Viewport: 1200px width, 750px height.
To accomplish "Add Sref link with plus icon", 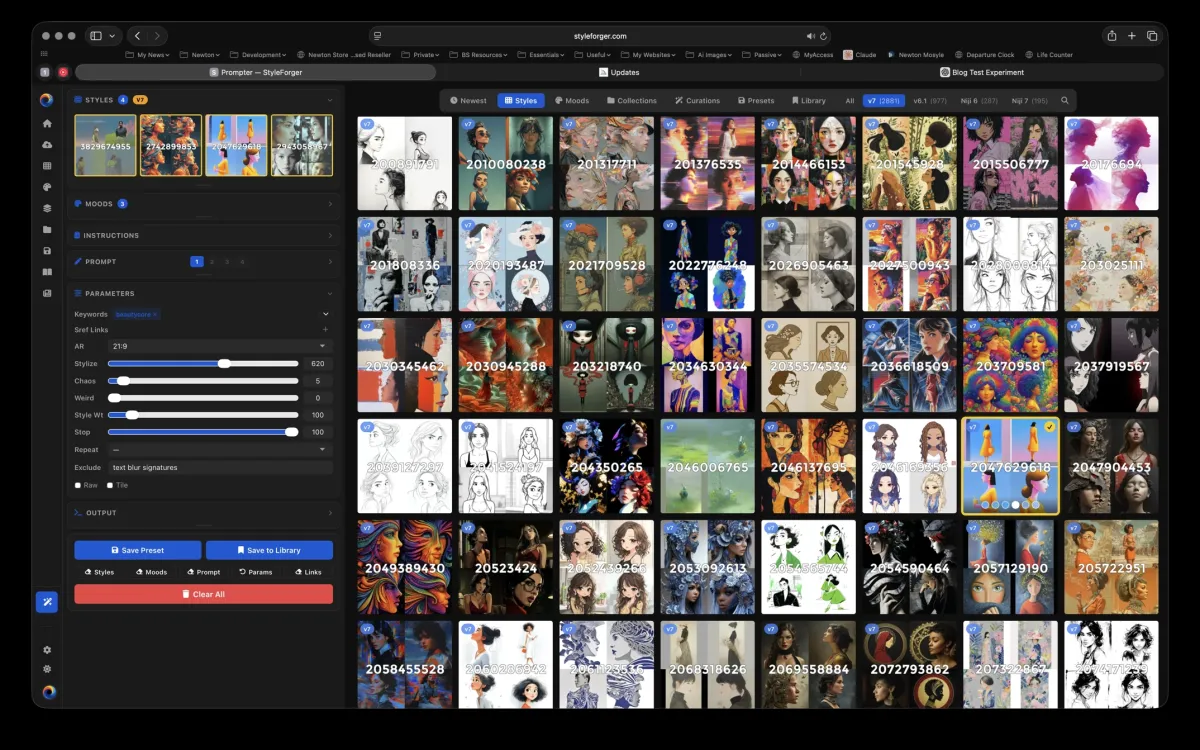I will pos(325,329).
